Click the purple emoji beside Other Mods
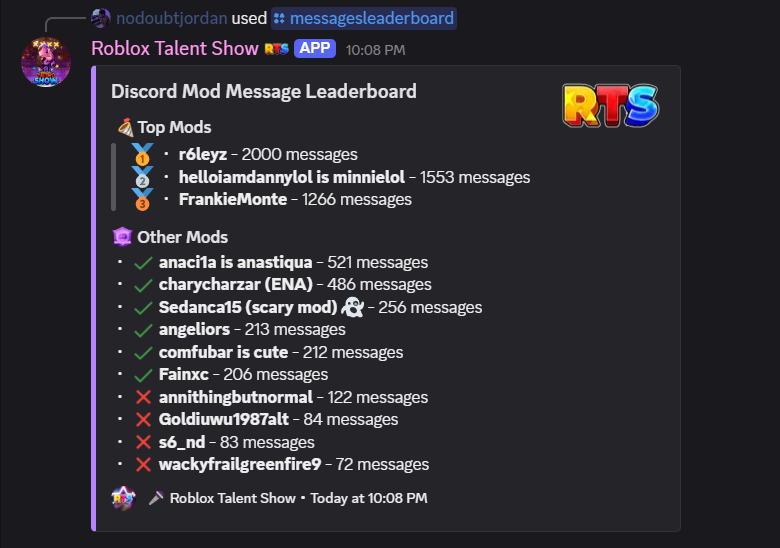 pyautogui.click(x=122, y=237)
